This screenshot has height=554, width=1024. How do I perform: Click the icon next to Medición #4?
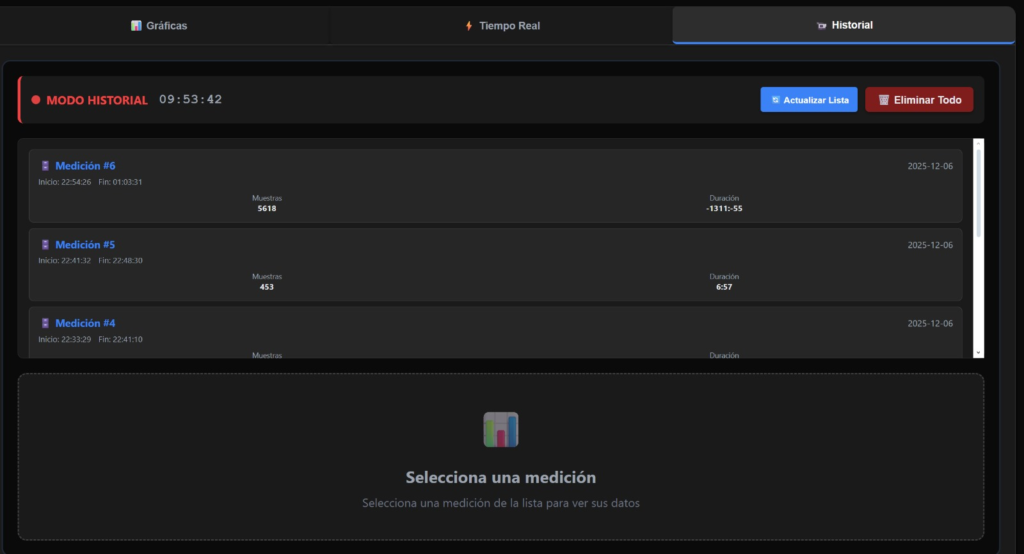45,324
